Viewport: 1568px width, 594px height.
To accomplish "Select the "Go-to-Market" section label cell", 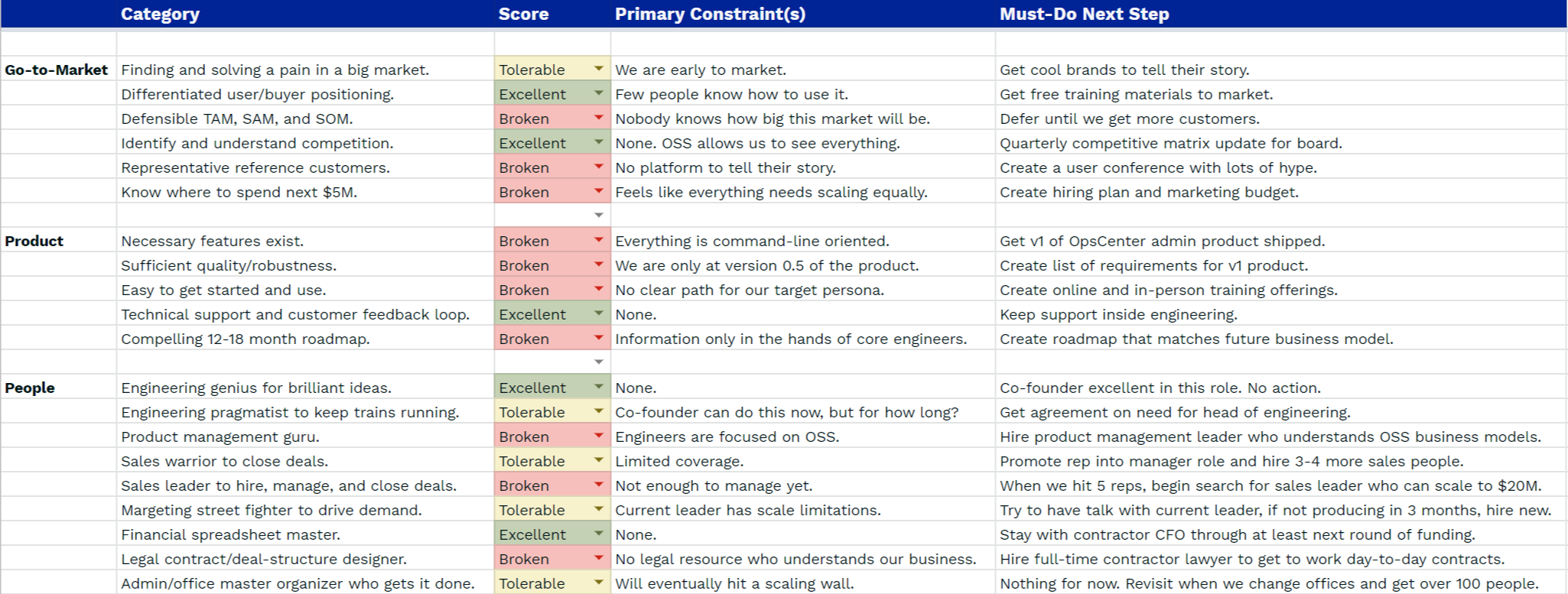I will (x=57, y=70).
